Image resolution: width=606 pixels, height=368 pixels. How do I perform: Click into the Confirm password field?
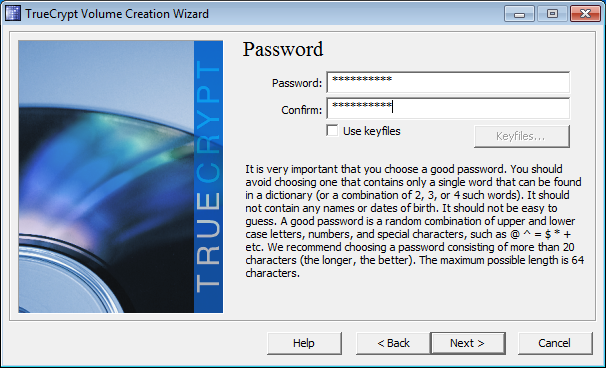click(448, 109)
